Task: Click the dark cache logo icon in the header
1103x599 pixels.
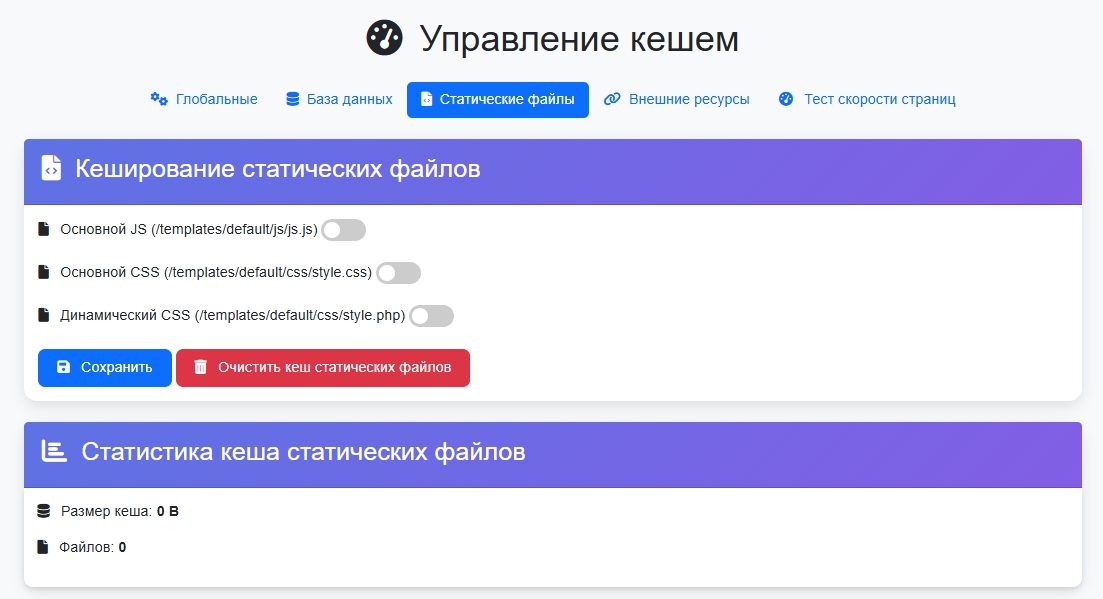Action: pos(385,38)
